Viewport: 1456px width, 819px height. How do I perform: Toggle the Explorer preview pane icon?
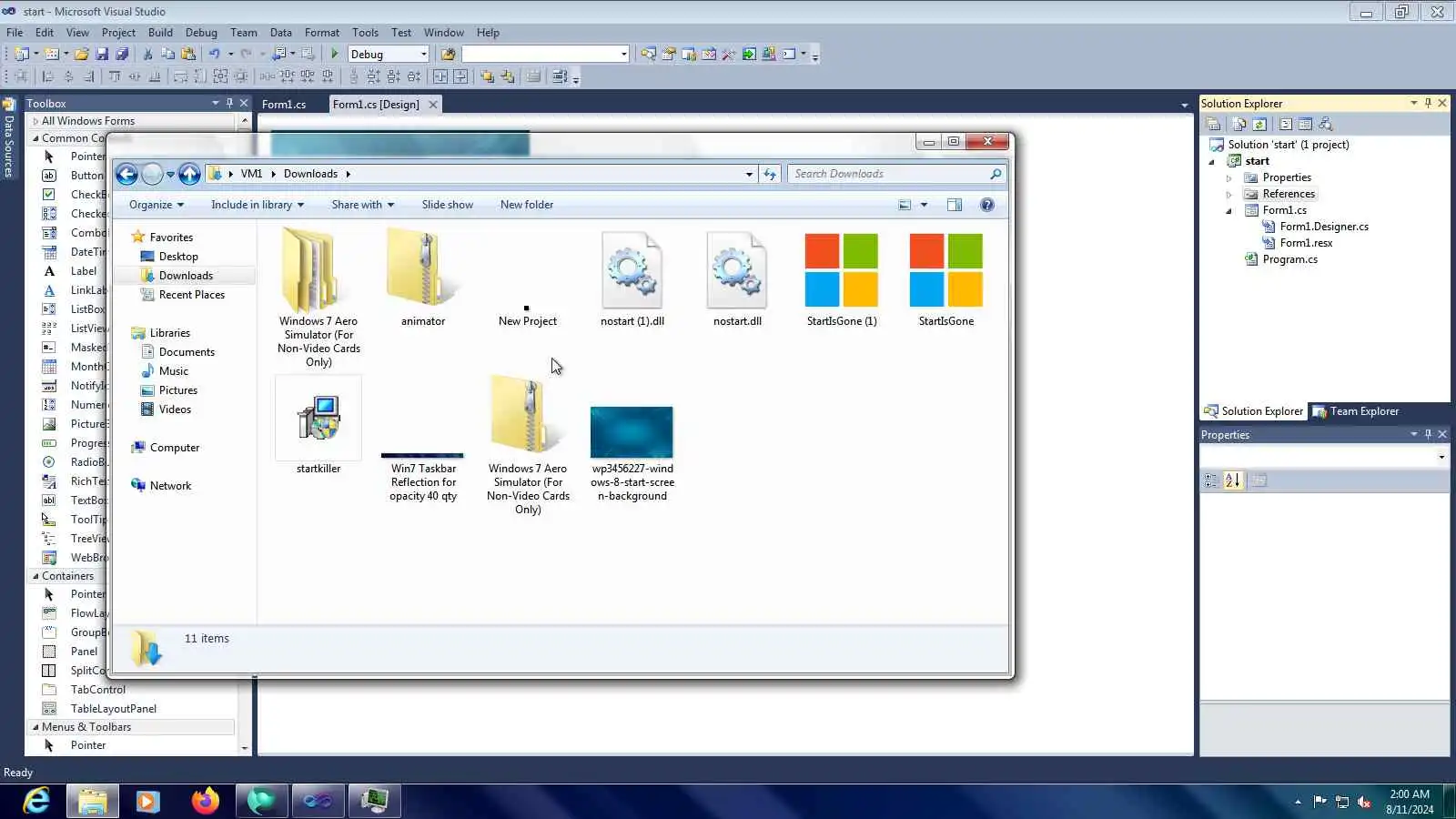point(955,205)
